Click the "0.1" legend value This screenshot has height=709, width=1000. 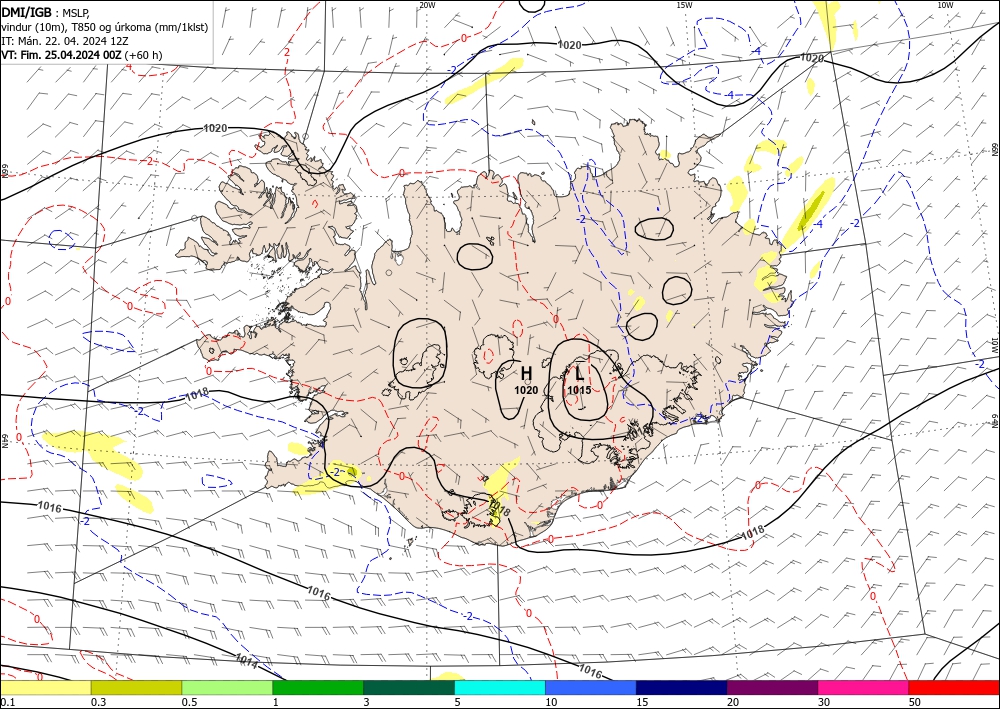point(7,702)
